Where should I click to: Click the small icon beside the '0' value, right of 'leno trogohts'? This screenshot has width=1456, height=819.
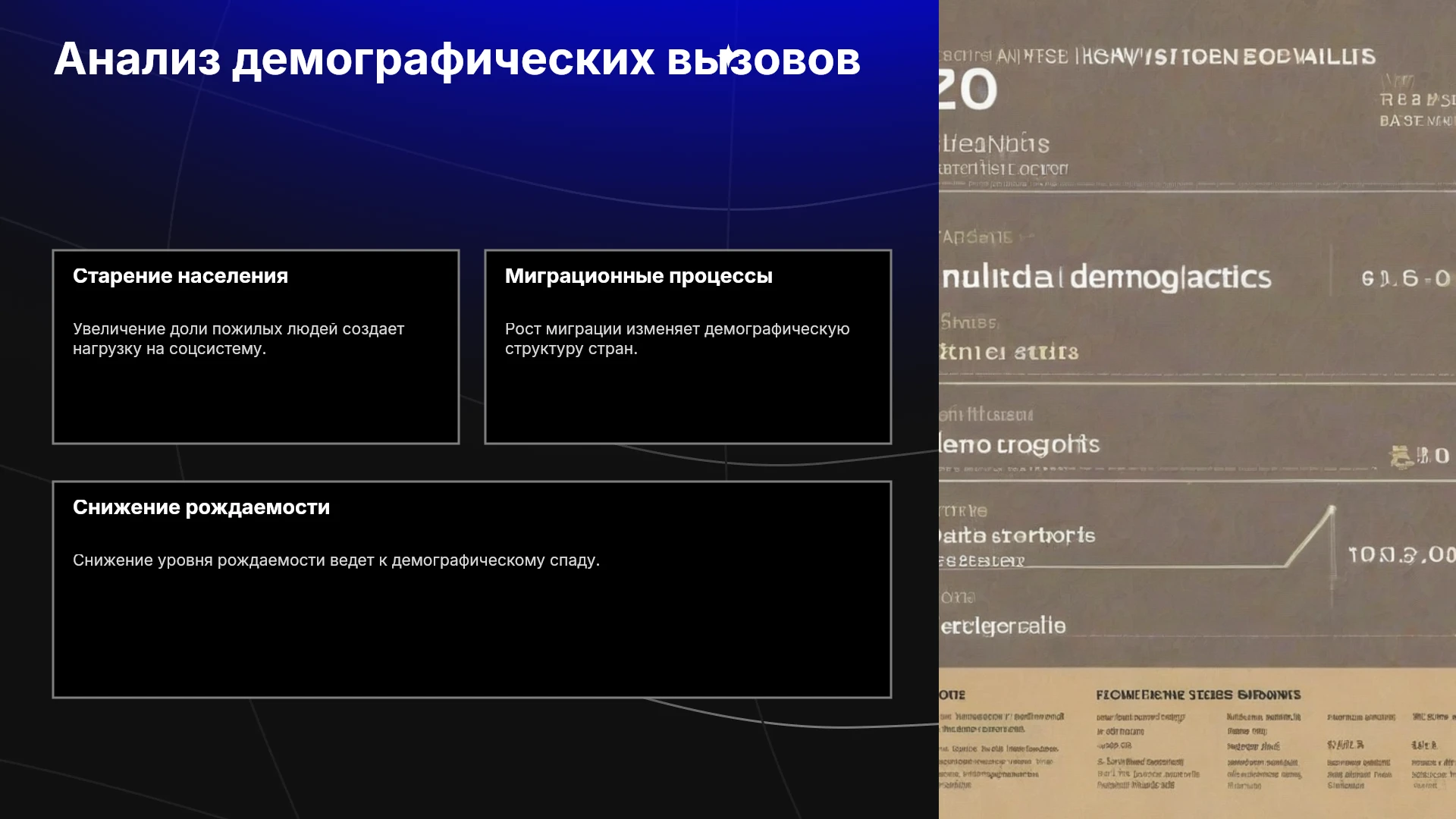click(1401, 457)
